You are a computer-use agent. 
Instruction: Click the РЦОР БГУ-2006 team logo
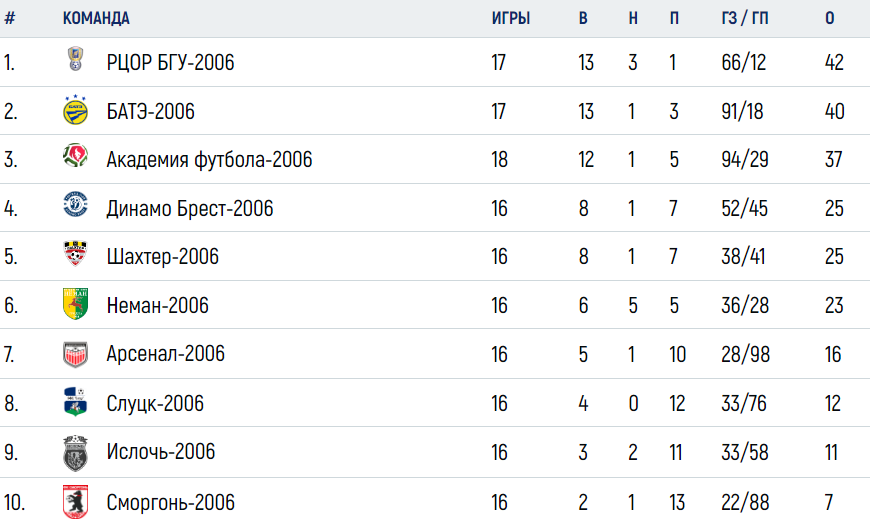click(x=75, y=59)
